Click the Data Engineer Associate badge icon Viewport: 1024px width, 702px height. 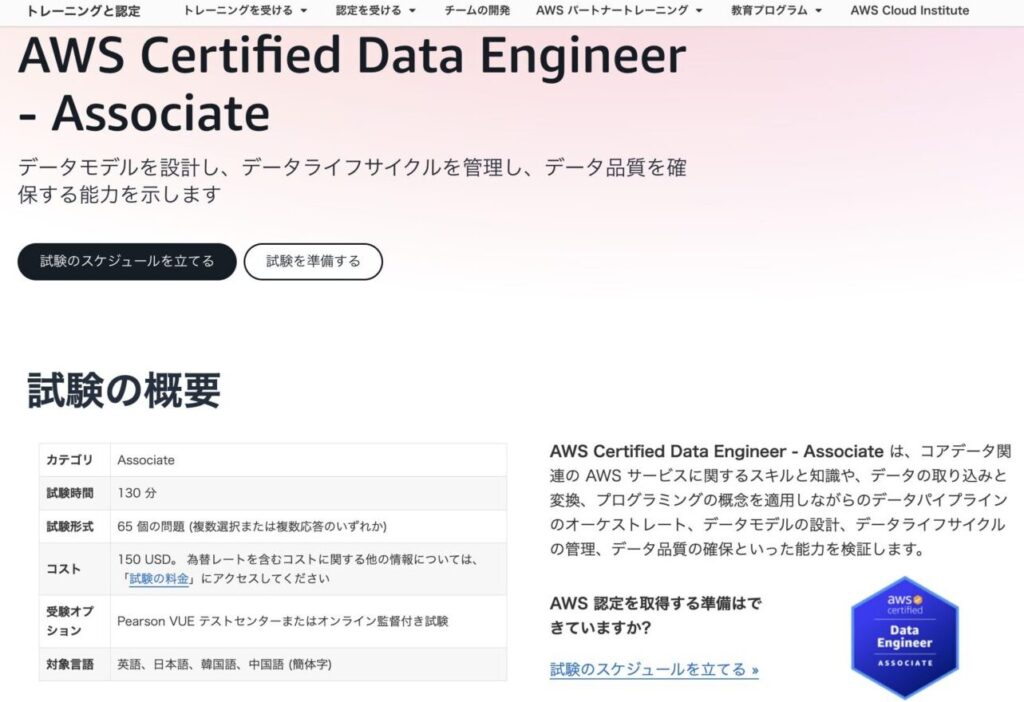904,637
